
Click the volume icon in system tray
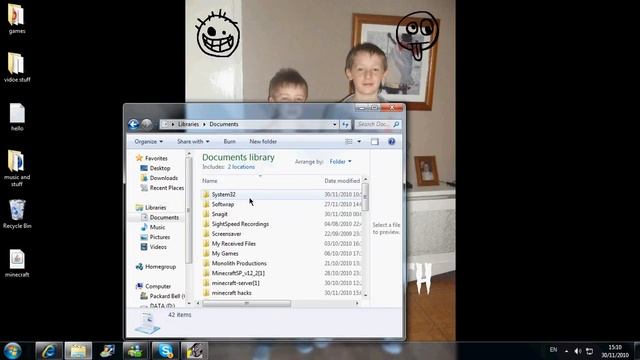[578, 351]
